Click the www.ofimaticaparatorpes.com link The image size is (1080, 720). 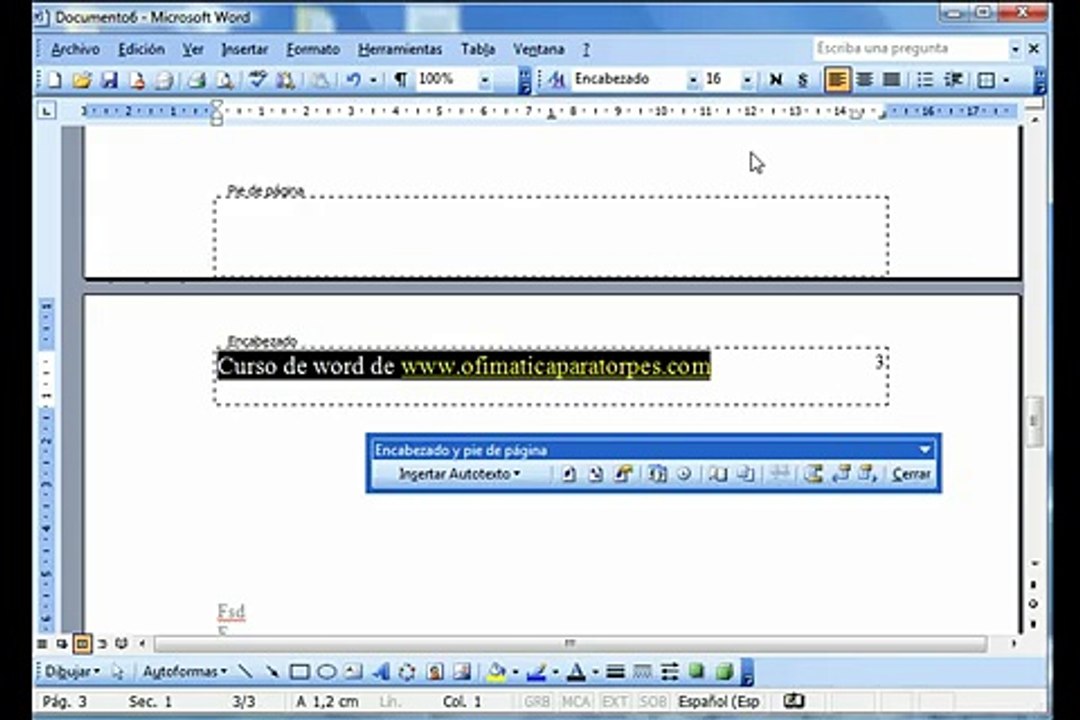pos(555,366)
